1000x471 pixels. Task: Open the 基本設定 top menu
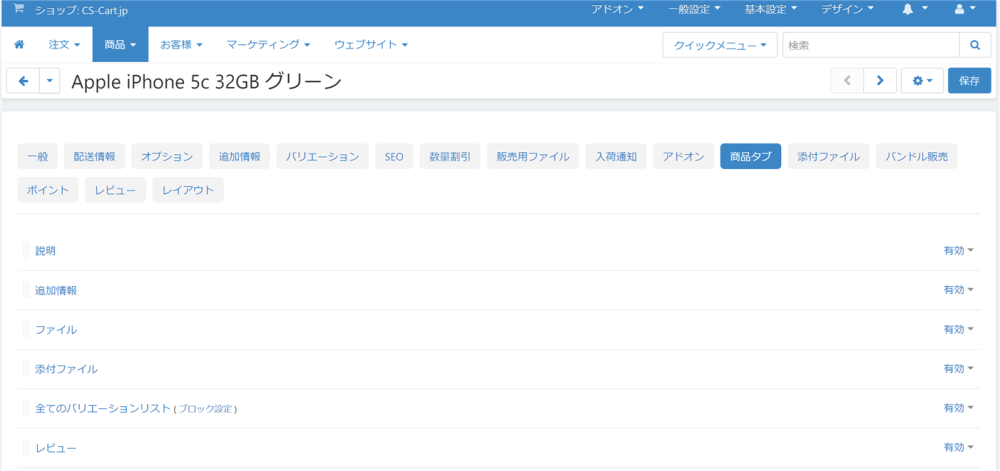pyautogui.click(x=771, y=9)
